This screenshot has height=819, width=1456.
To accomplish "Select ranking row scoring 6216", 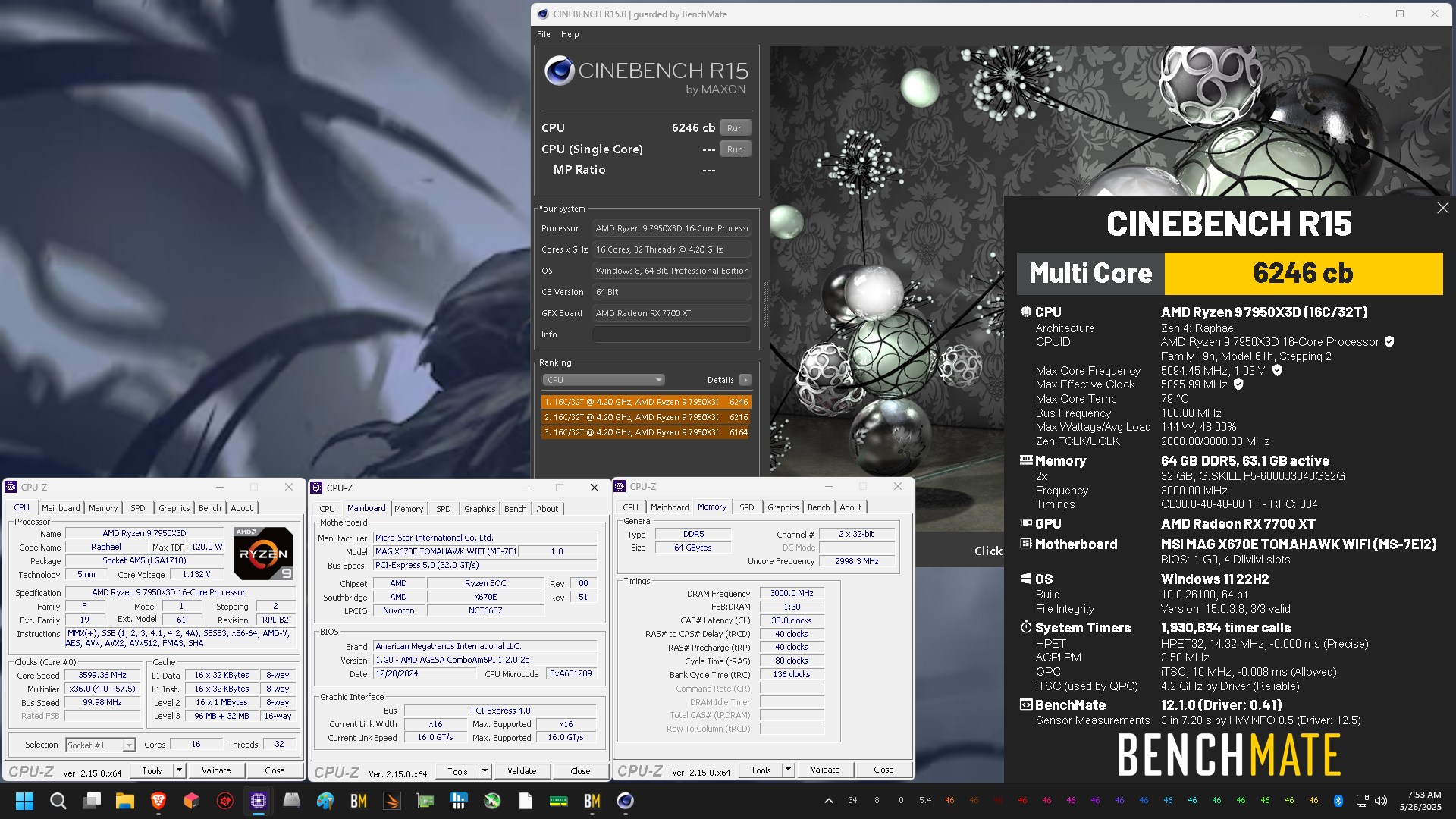I will pyautogui.click(x=646, y=417).
